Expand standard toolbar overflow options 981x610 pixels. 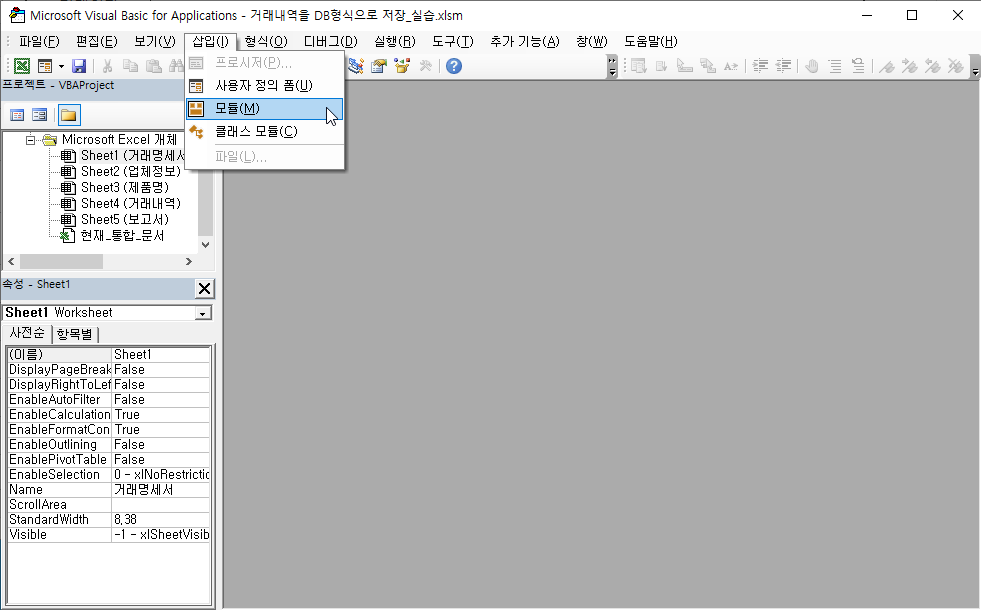click(612, 66)
